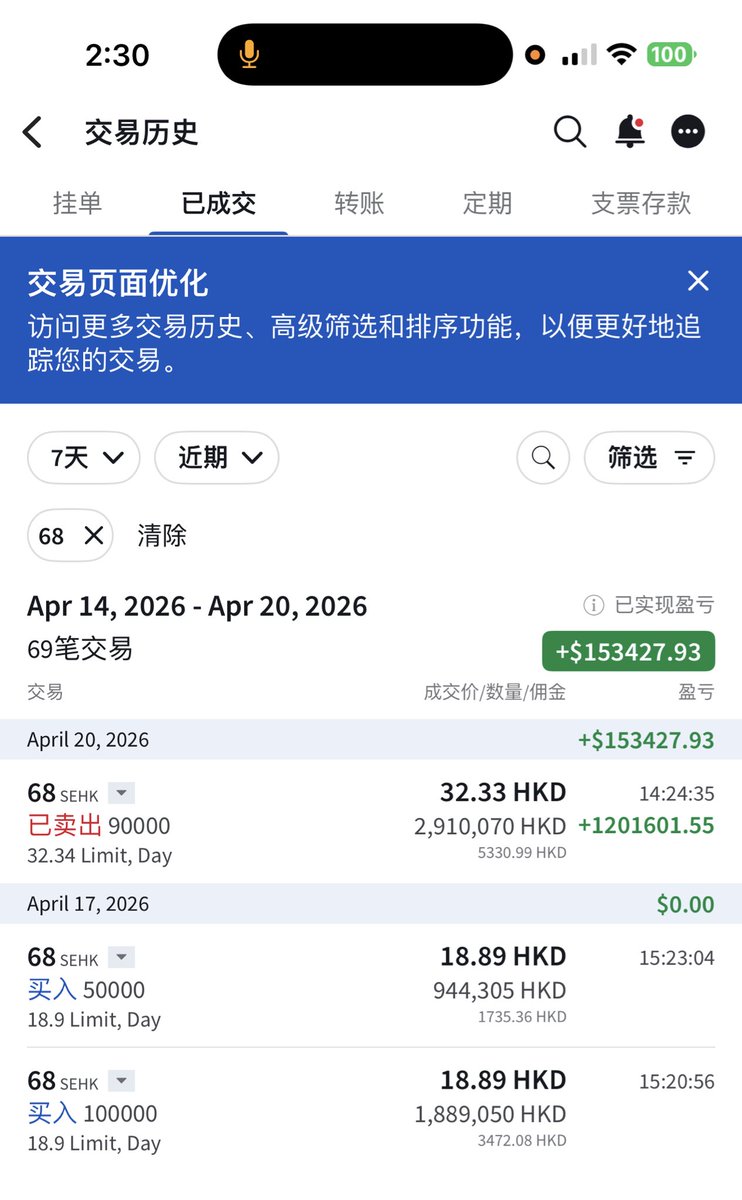The image size is (742, 1200).
Task: Tap the battery indicator showing 100
Action: point(672,55)
